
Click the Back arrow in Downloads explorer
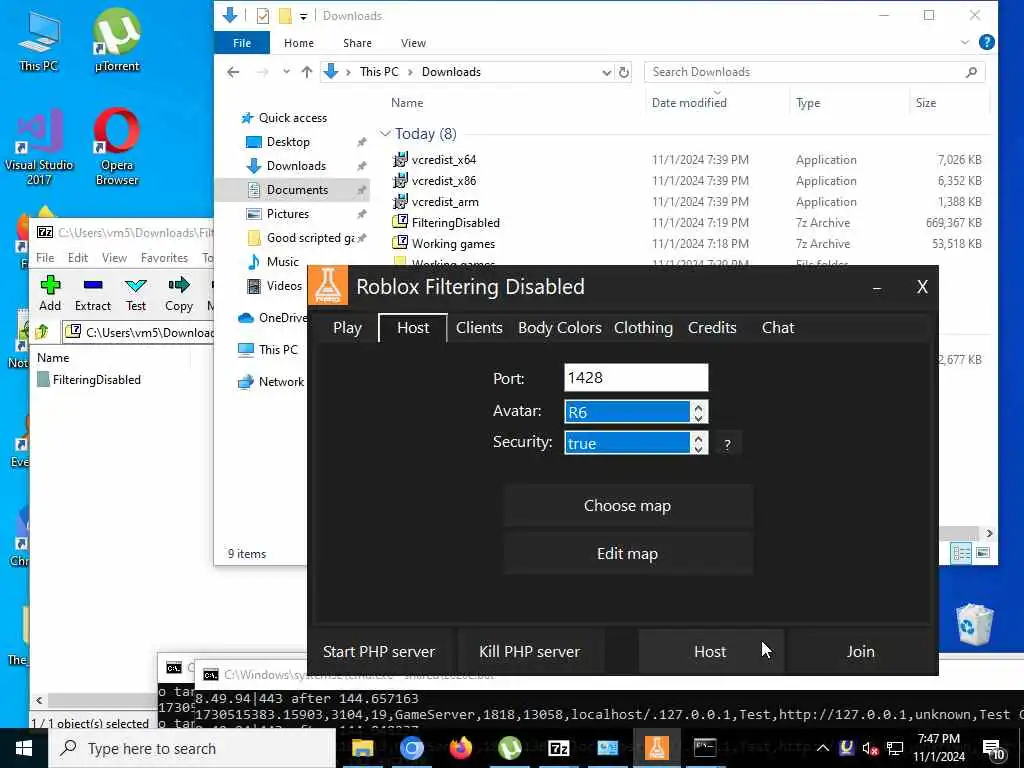[233, 72]
